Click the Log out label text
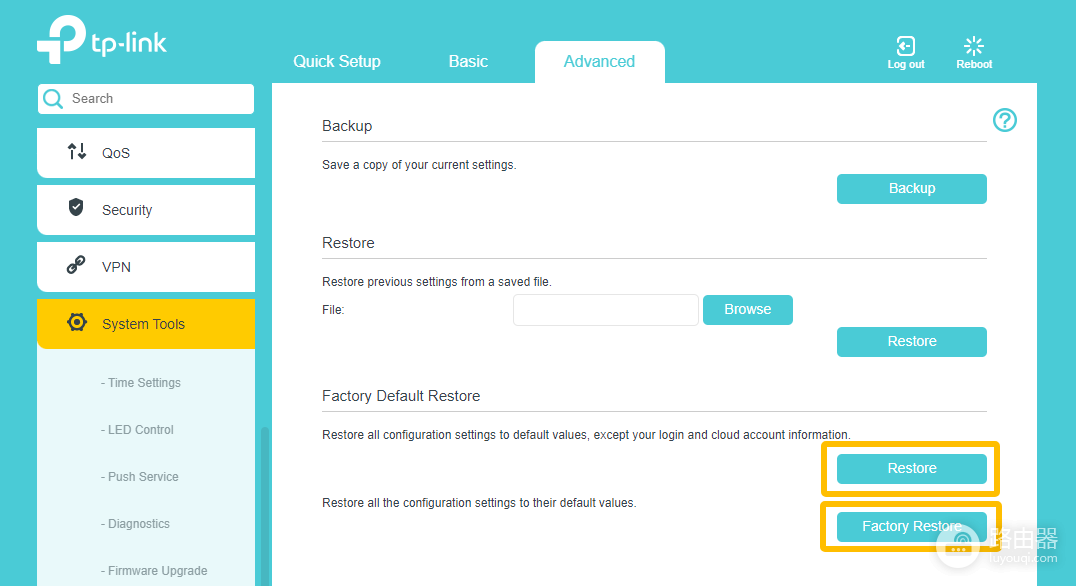The image size is (1076, 586). 906,65
